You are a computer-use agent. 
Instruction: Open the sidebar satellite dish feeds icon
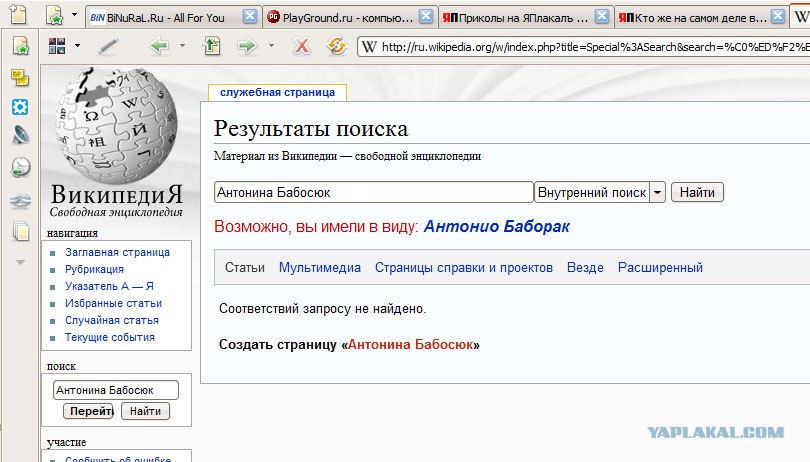(21, 135)
